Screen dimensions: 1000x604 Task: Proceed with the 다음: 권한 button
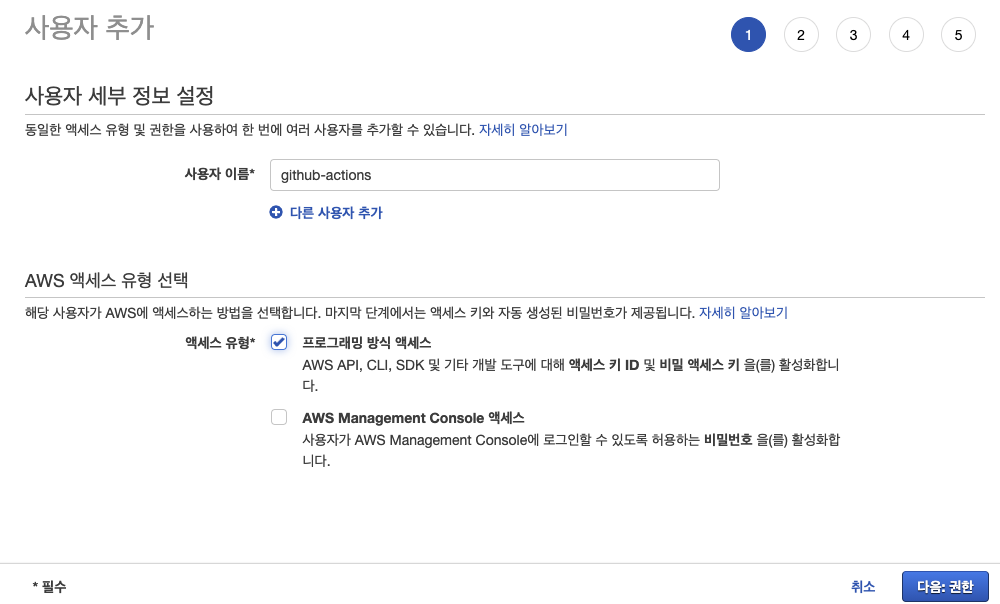point(944,587)
